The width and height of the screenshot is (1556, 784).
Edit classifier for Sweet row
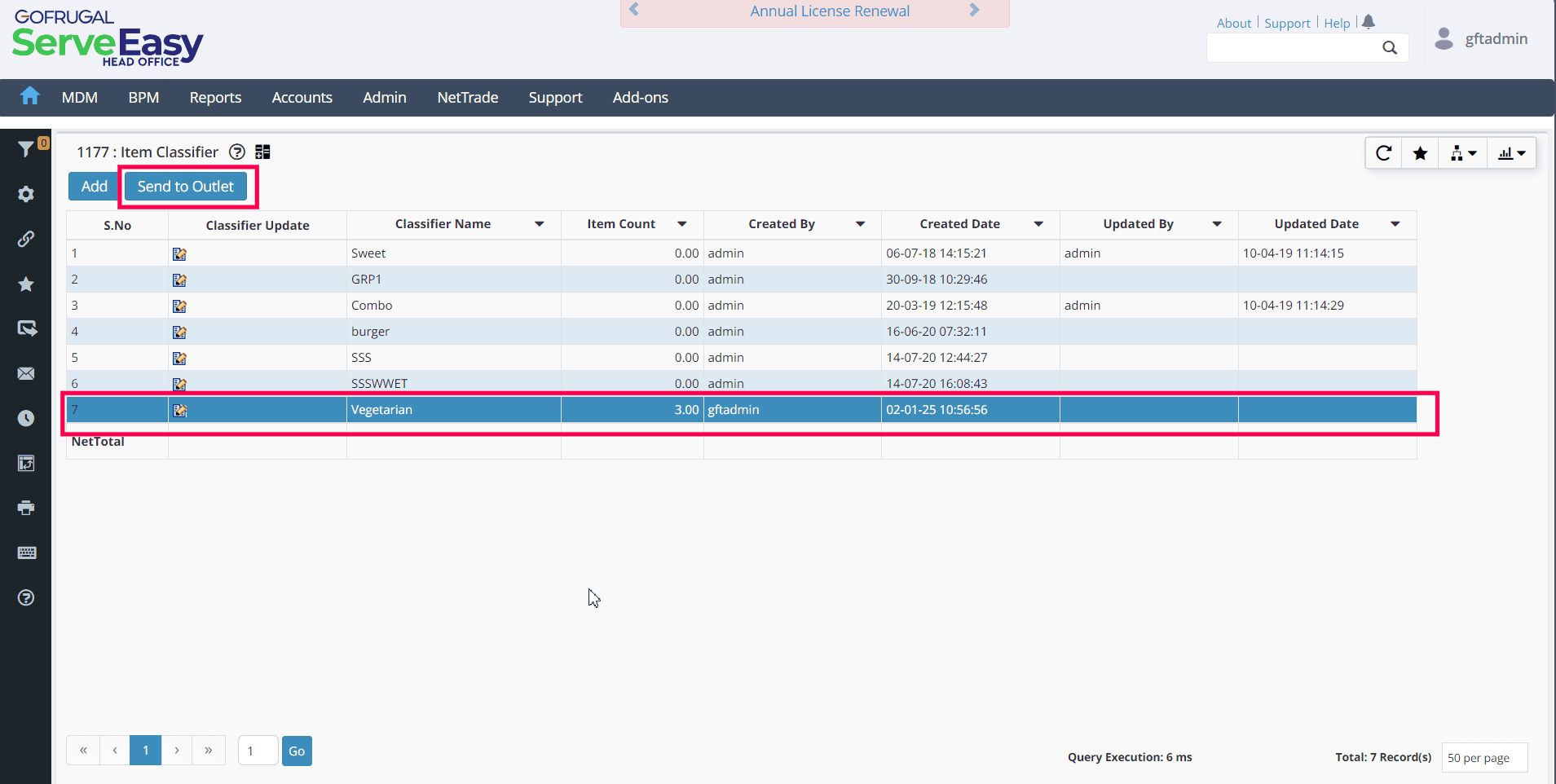(x=179, y=254)
